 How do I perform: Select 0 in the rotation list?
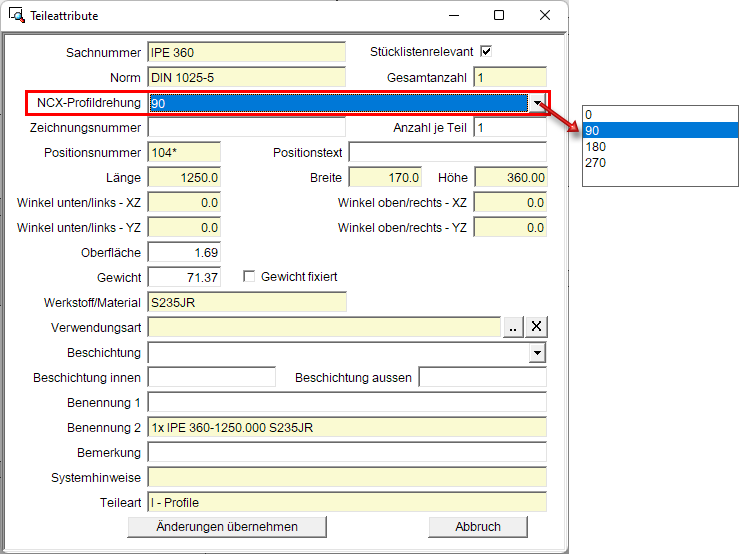pyautogui.click(x=660, y=115)
